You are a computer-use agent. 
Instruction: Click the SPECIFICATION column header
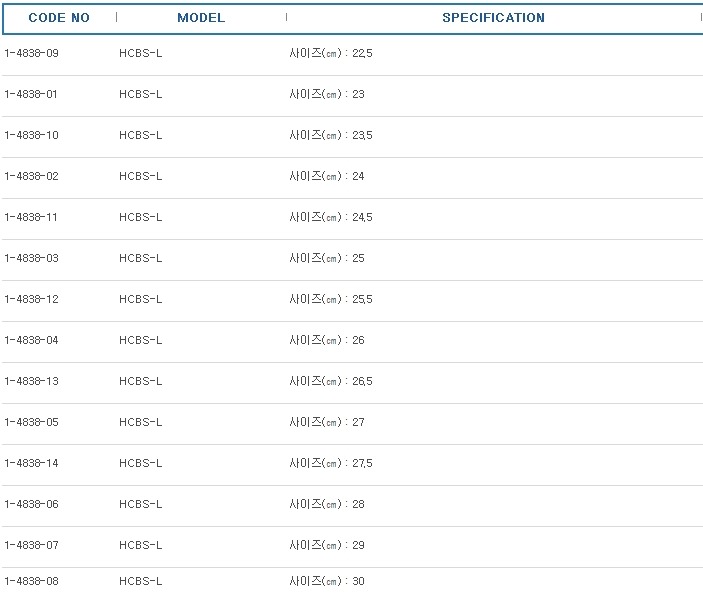pyautogui.click(x=493, y=18)
